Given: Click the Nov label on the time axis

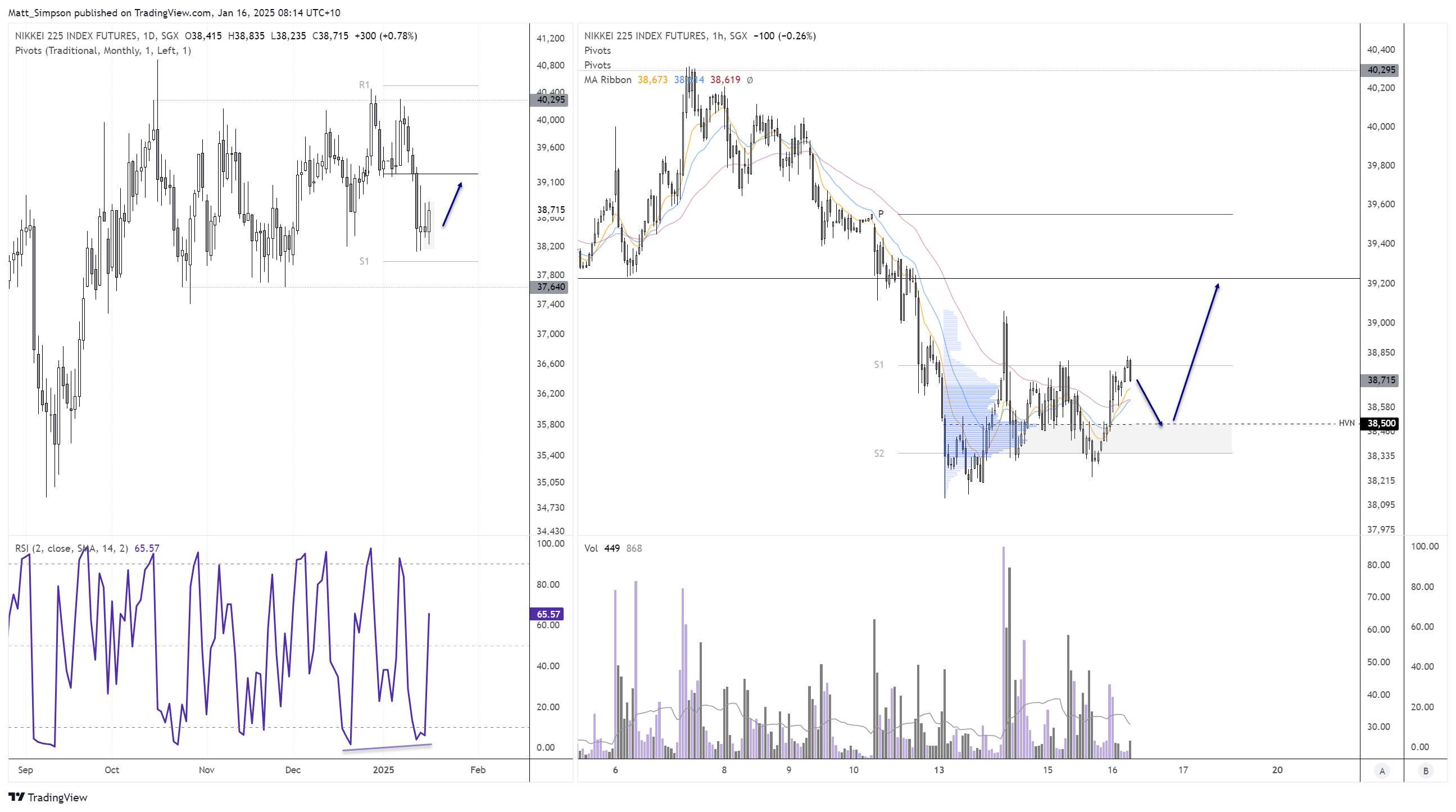Looking at the screenshot, I should 206,770.
